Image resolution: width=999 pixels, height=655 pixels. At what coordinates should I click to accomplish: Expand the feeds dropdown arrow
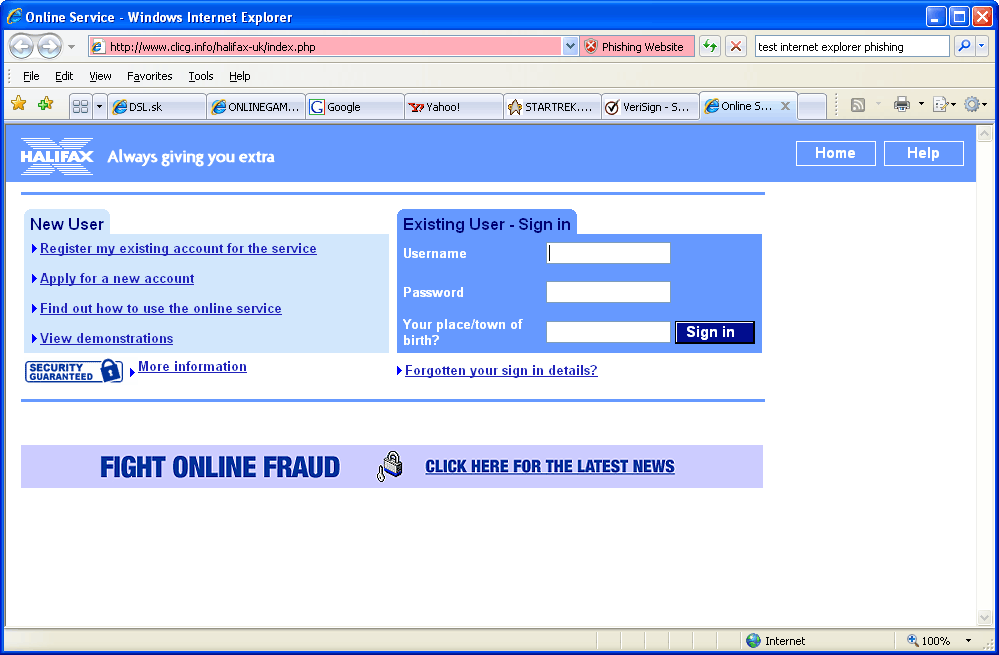click(878, 104)
